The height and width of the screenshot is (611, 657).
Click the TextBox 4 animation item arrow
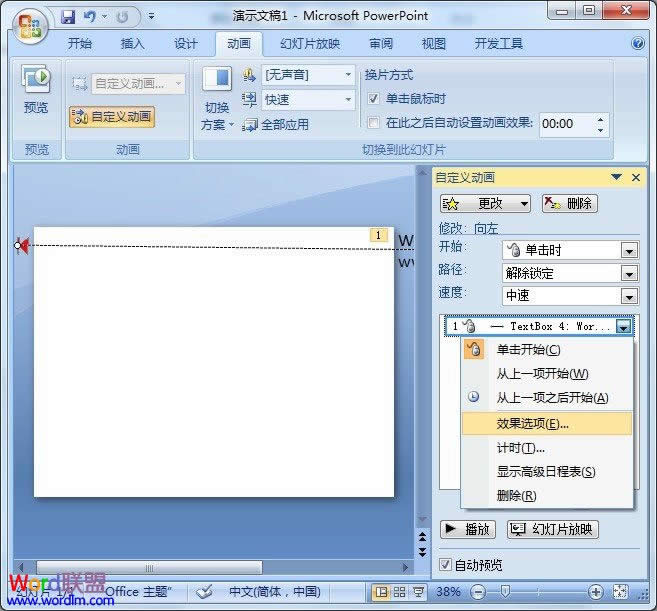pos(623,326)
